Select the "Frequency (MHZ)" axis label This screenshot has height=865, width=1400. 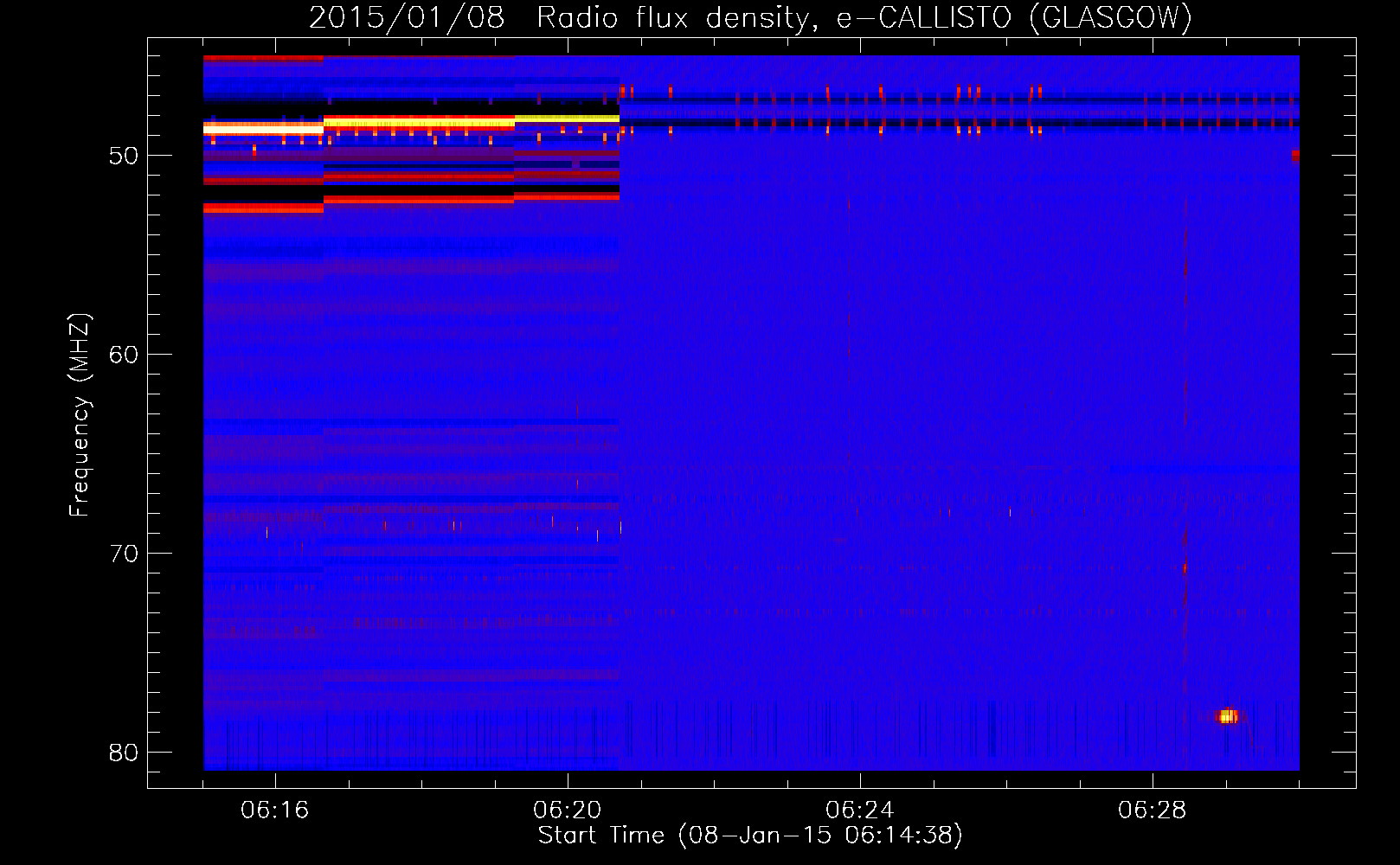pos(80,415)
